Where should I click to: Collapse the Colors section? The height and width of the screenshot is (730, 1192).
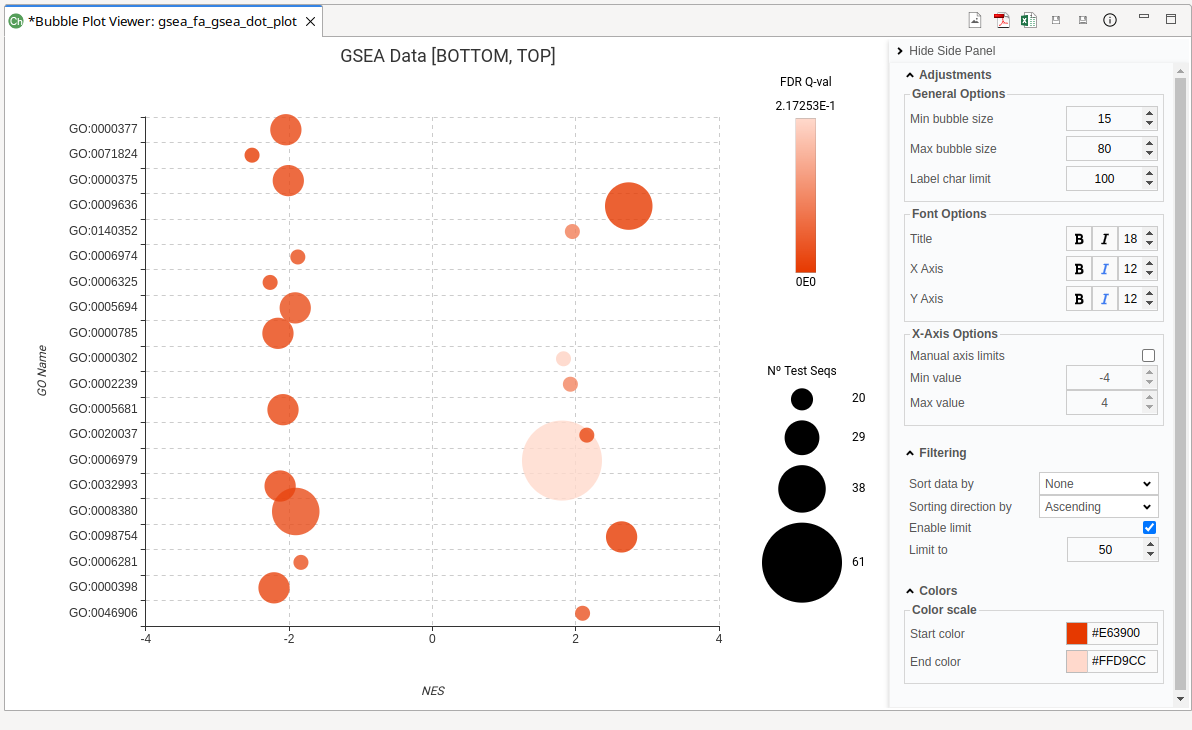tap(909, 591)
